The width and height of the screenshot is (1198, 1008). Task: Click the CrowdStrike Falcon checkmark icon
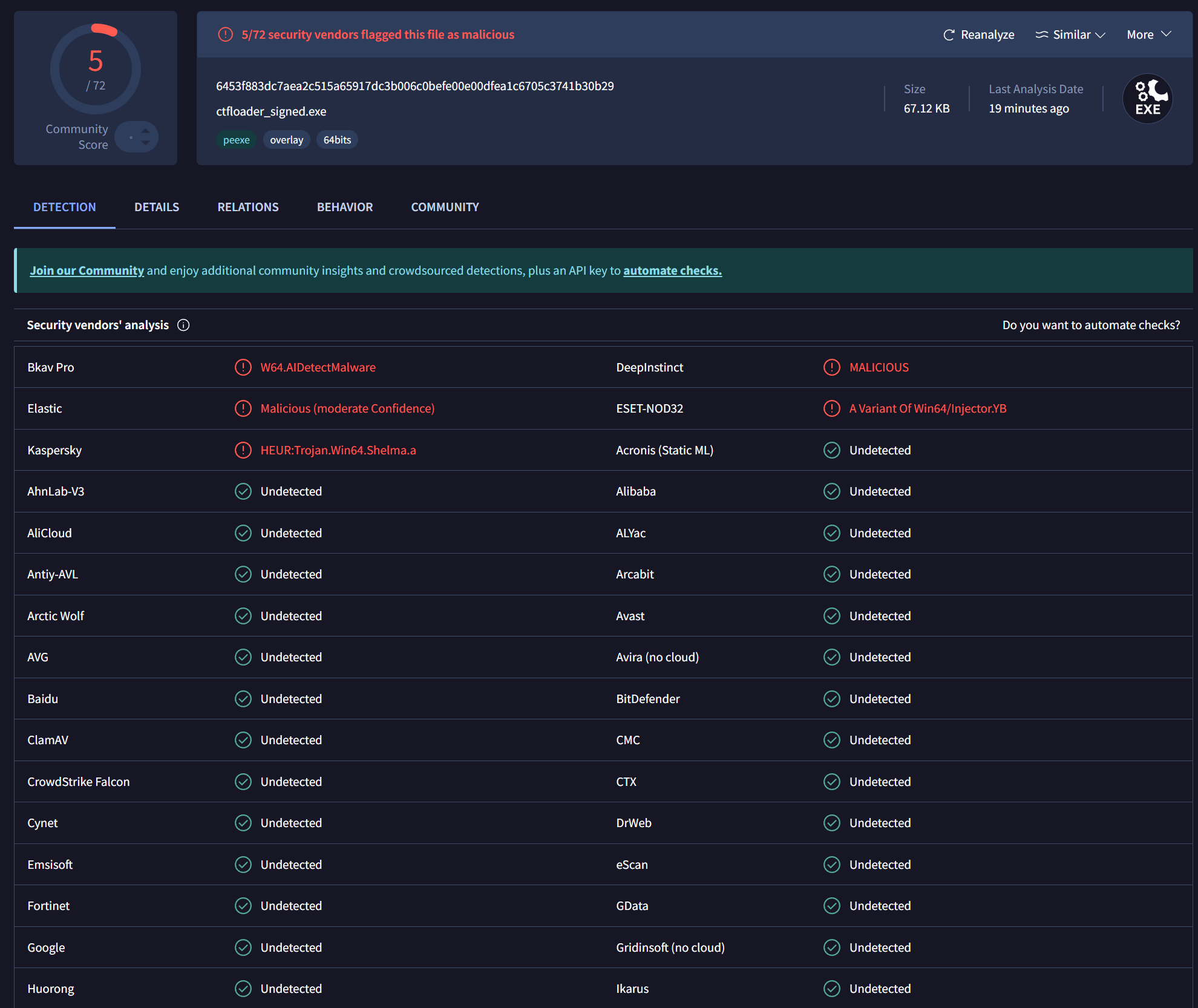pos(243,782)
